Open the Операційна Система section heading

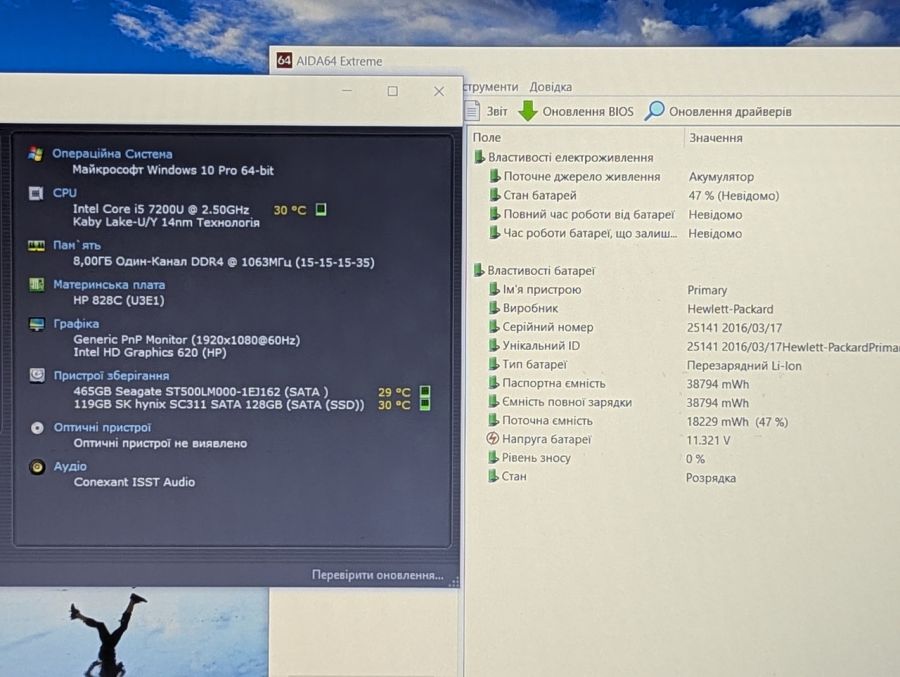(112, 153)
